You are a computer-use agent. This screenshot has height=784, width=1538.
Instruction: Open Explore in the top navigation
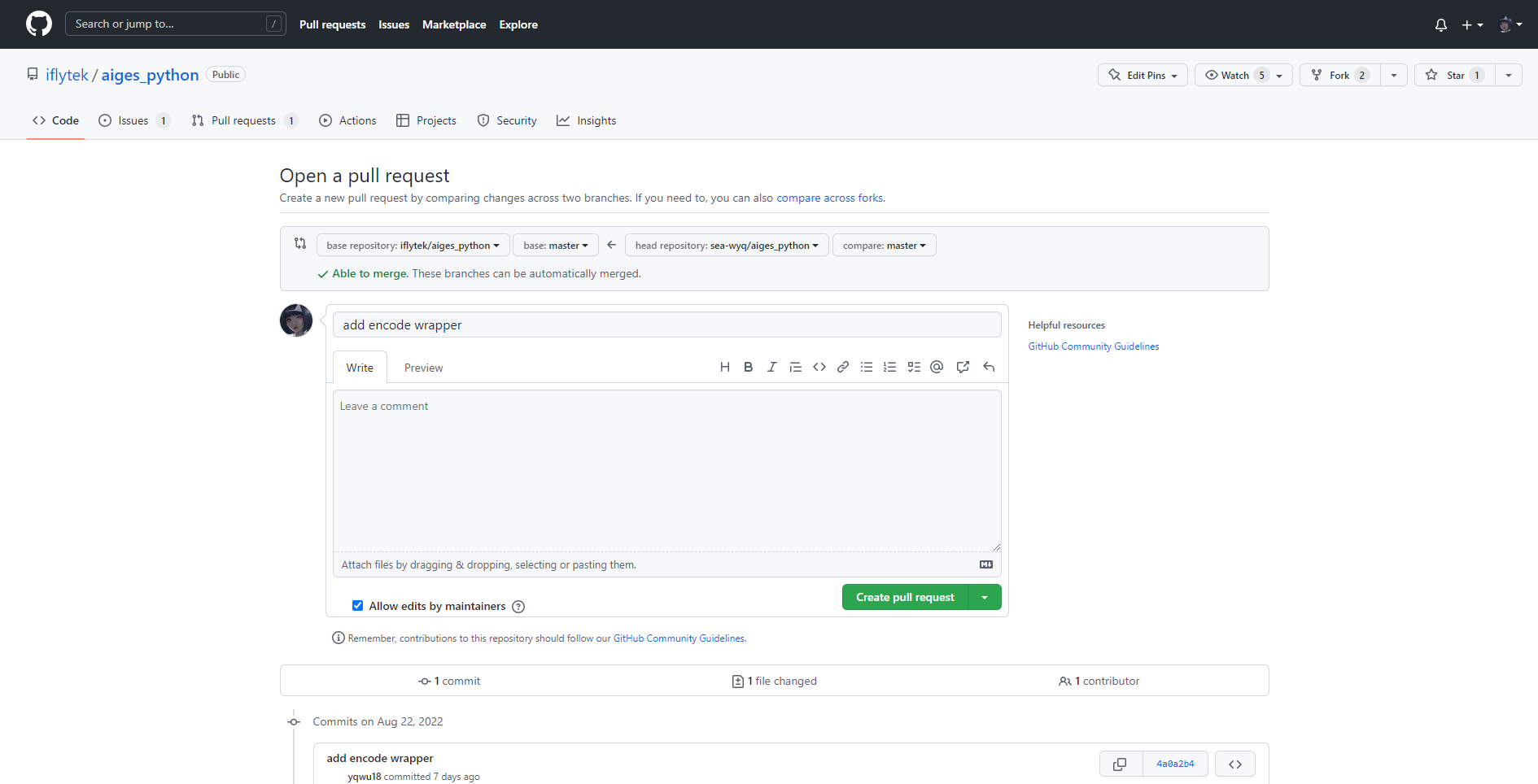click(518, 24)
